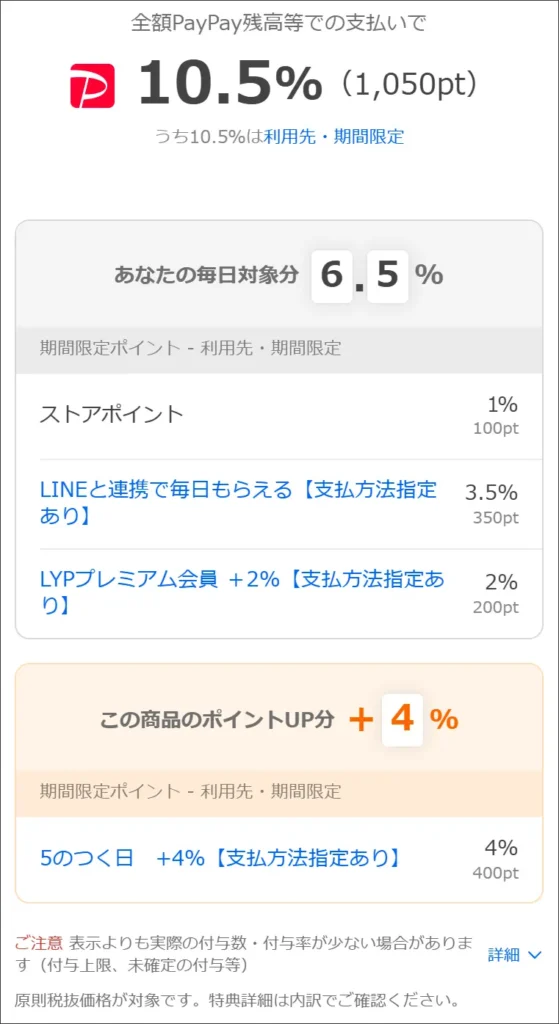This screenshot has width=559, height=1024.
Task: Click the (1,050pt) total points text
Action: (x=408, y=84)
